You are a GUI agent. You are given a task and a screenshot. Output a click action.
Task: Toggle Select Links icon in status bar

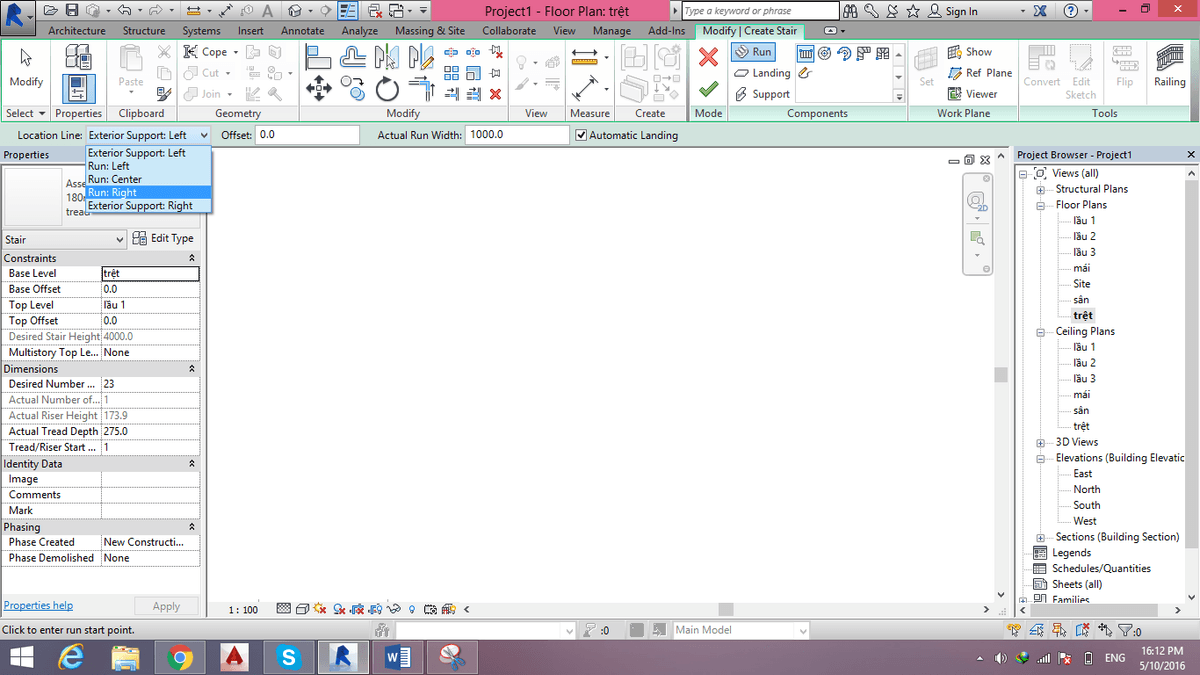1014,630
